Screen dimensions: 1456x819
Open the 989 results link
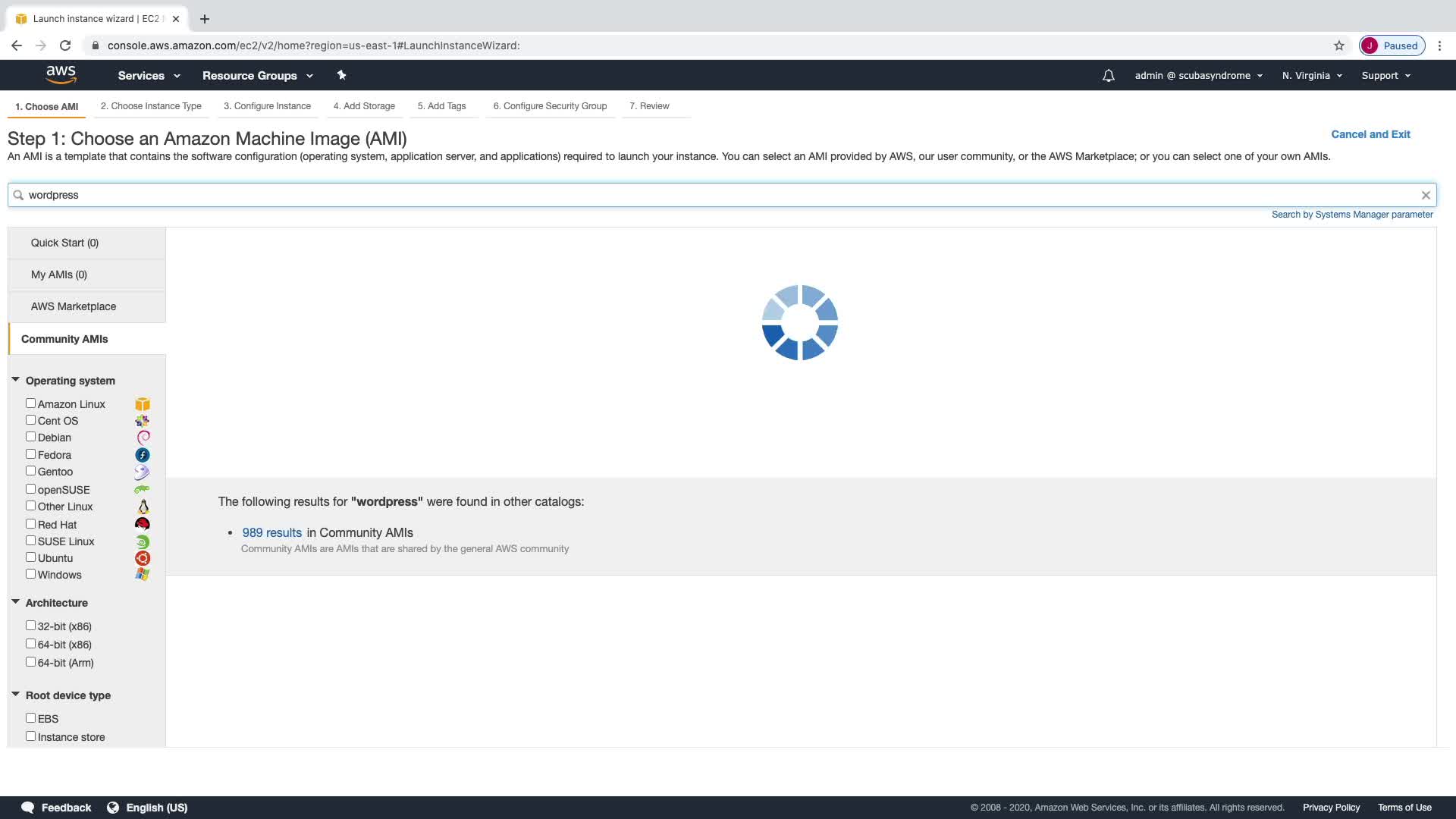point(271,532)
